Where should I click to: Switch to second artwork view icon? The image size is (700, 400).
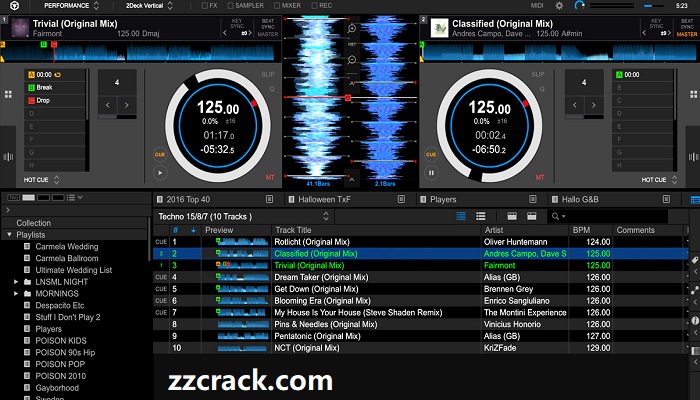click(531, 216)
